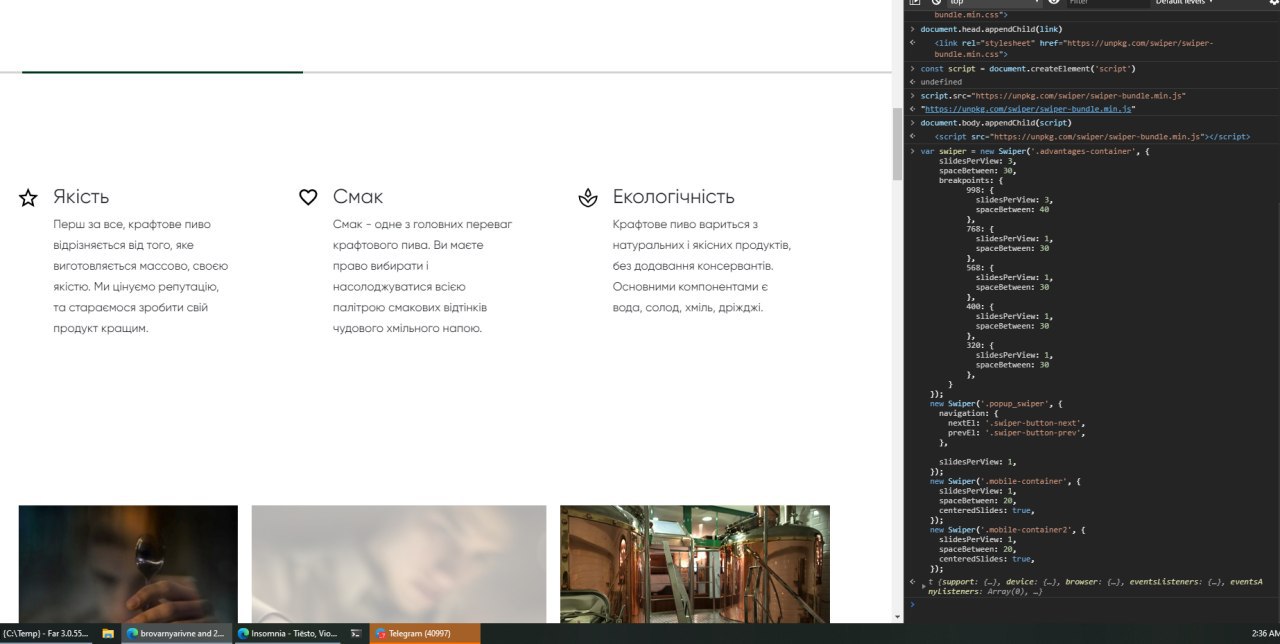Click the 568: { breakpoint line

tap(981, 268)
